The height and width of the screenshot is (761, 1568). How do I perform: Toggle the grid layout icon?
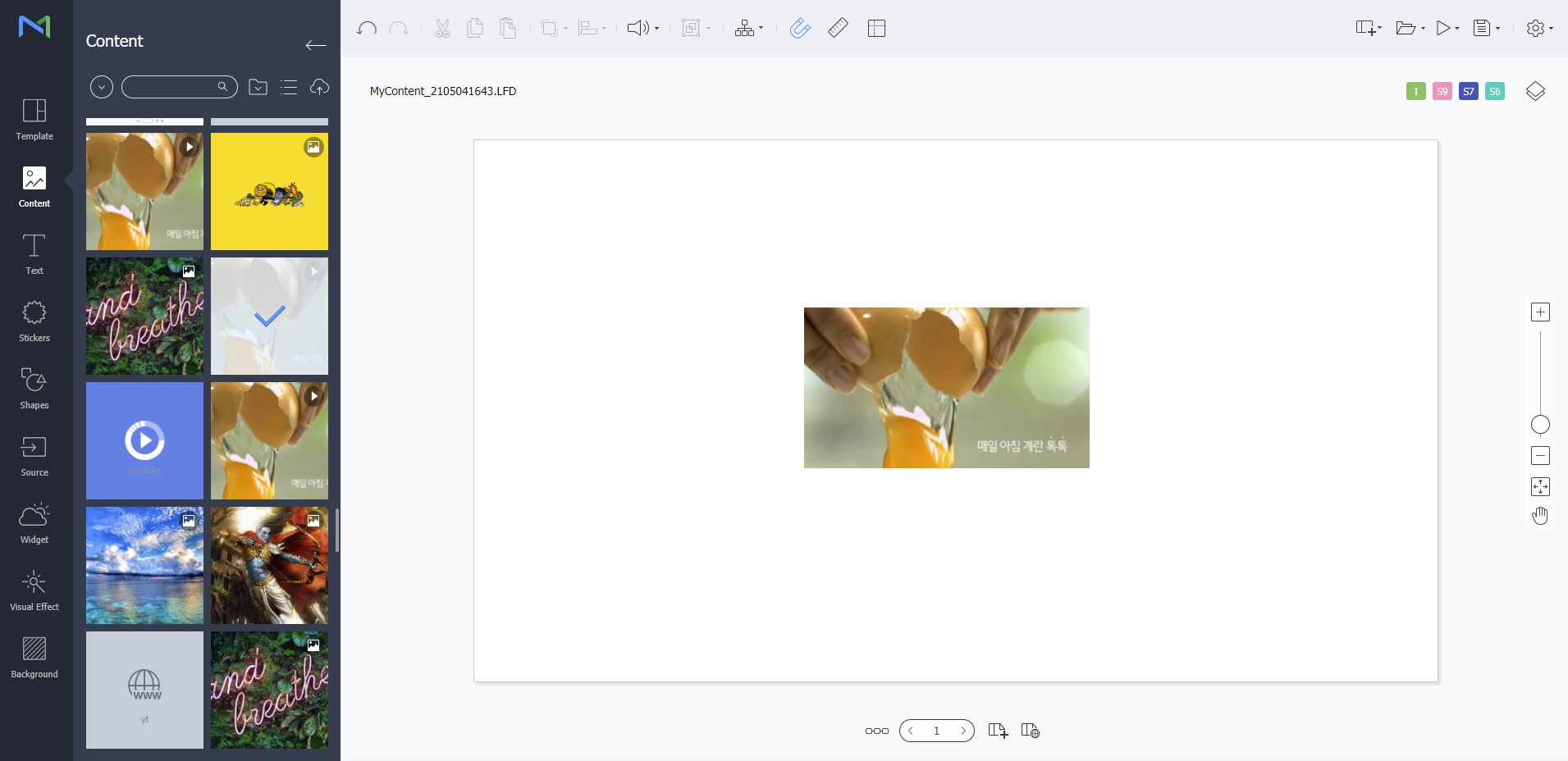click(x=876, y=29)
